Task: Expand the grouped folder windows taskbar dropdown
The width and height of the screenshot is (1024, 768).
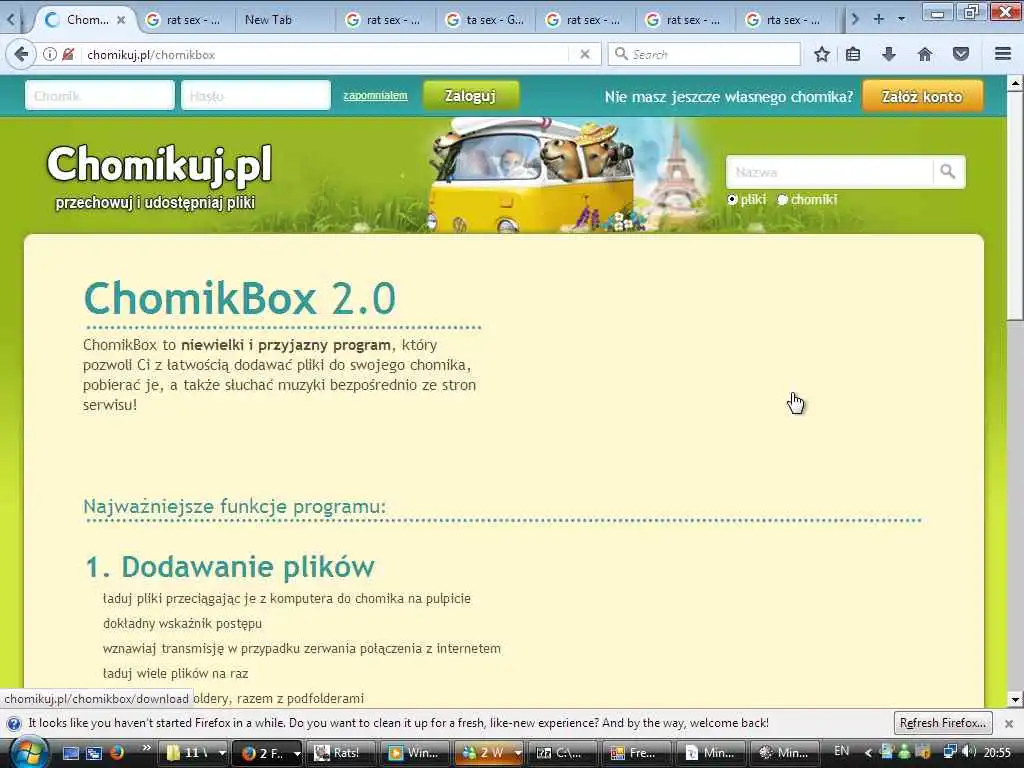Action: coord(222,753)
